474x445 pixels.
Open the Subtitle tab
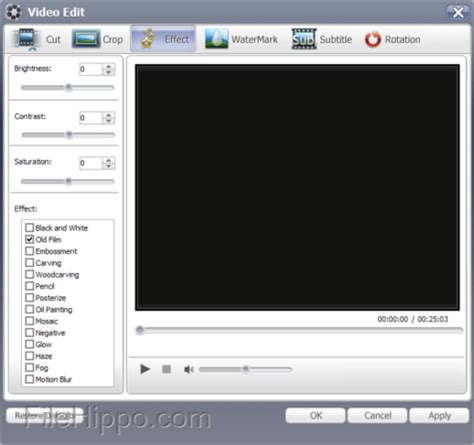(322, 39)
